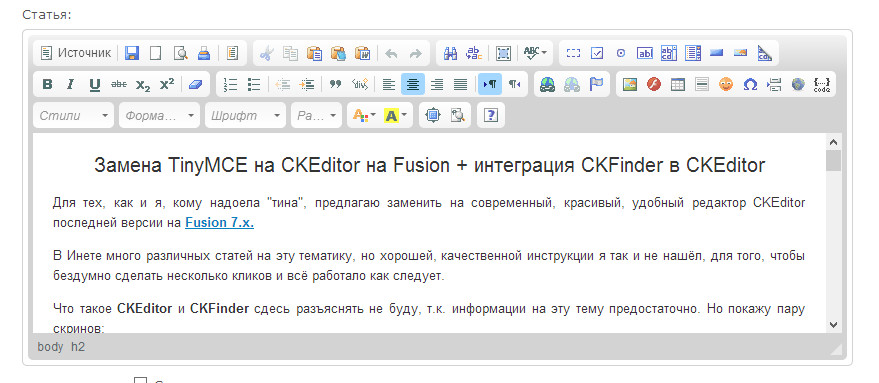Insert Table icon
The height and width of the screenshot is (383, 879).
coord(678,84)
